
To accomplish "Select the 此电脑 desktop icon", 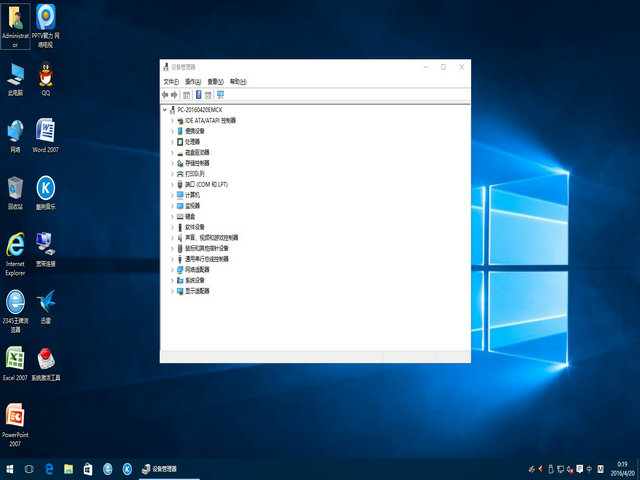I will 16,80.
